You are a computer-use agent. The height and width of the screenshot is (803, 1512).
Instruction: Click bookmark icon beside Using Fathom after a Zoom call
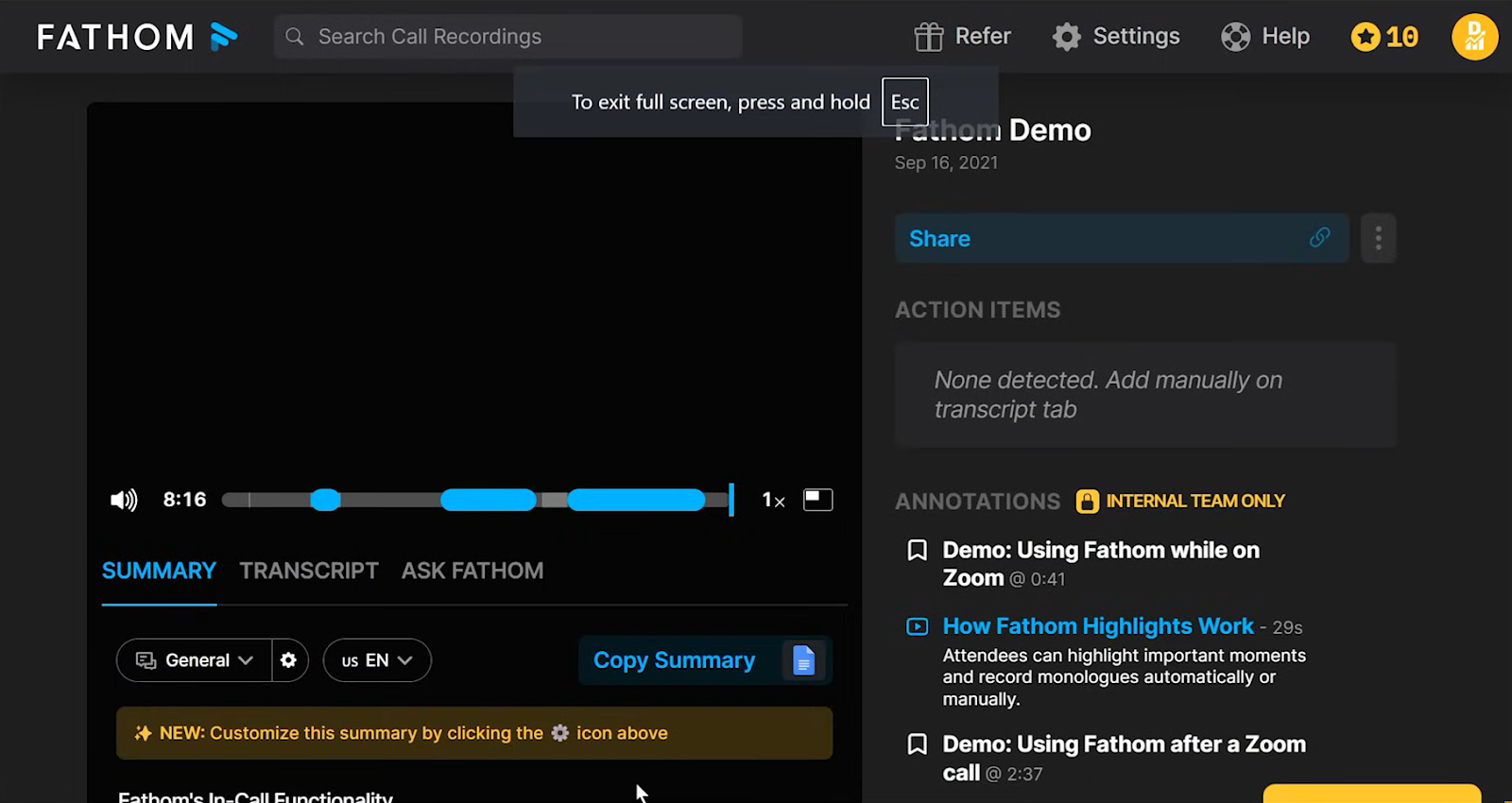click(917, 744)
